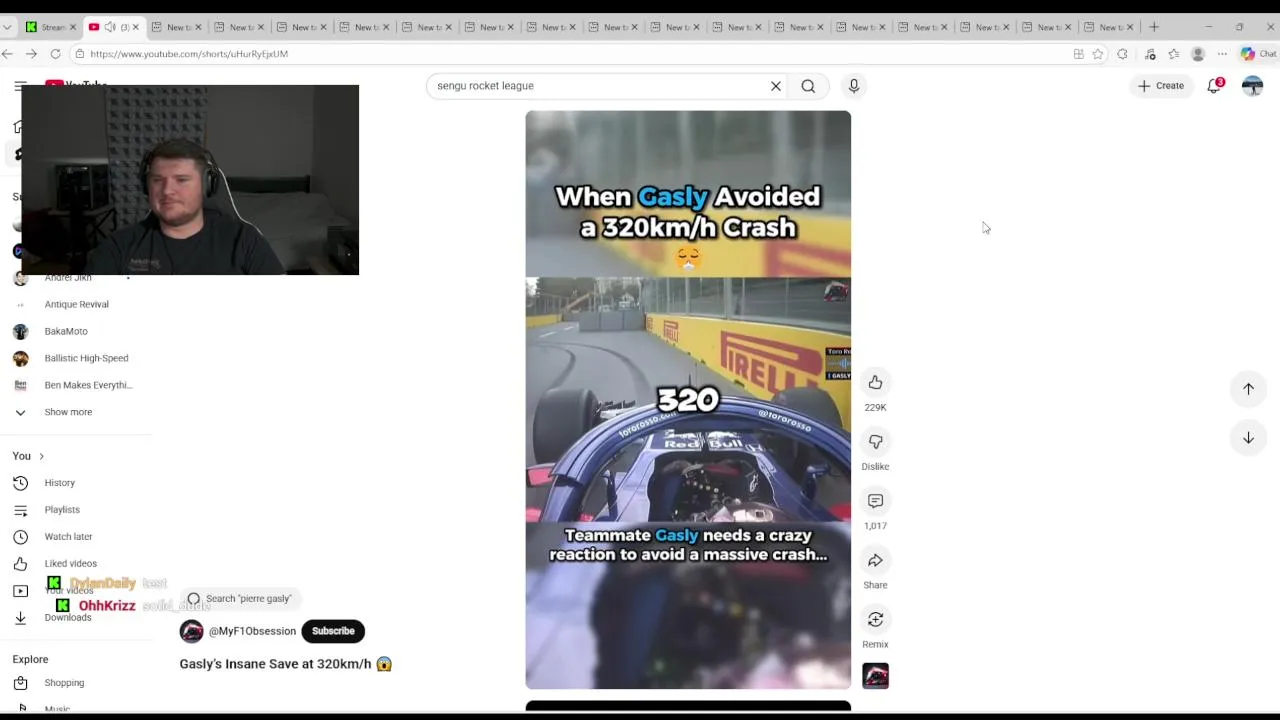Click browser back arrow

click(x=8, y=54)
